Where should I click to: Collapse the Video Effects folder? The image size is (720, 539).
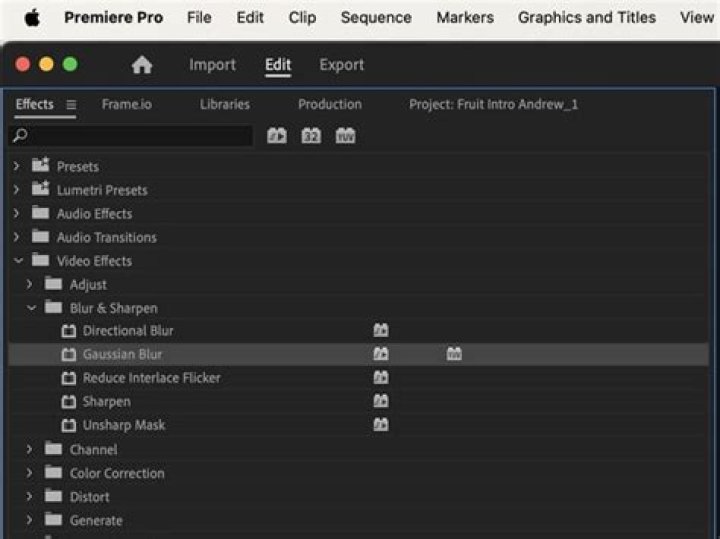[18, 261]
